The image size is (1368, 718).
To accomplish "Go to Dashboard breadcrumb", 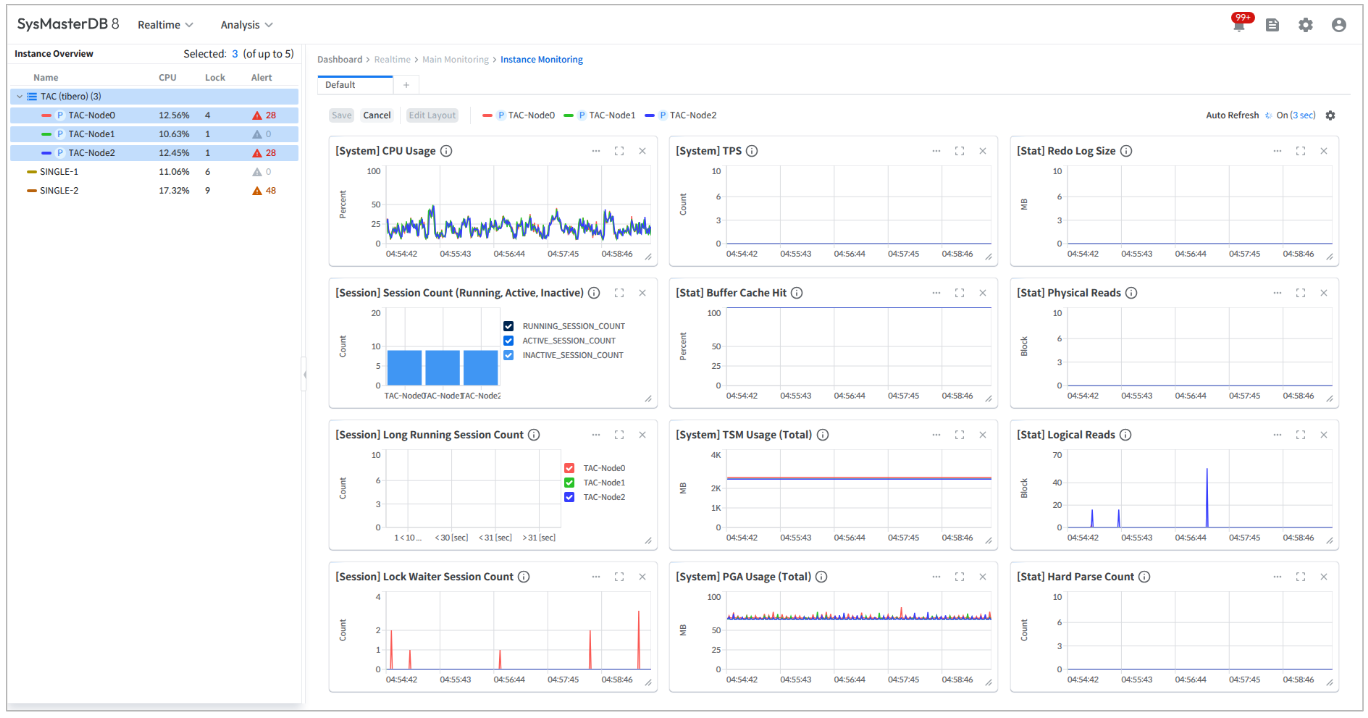I will click(x=340, y=60).
